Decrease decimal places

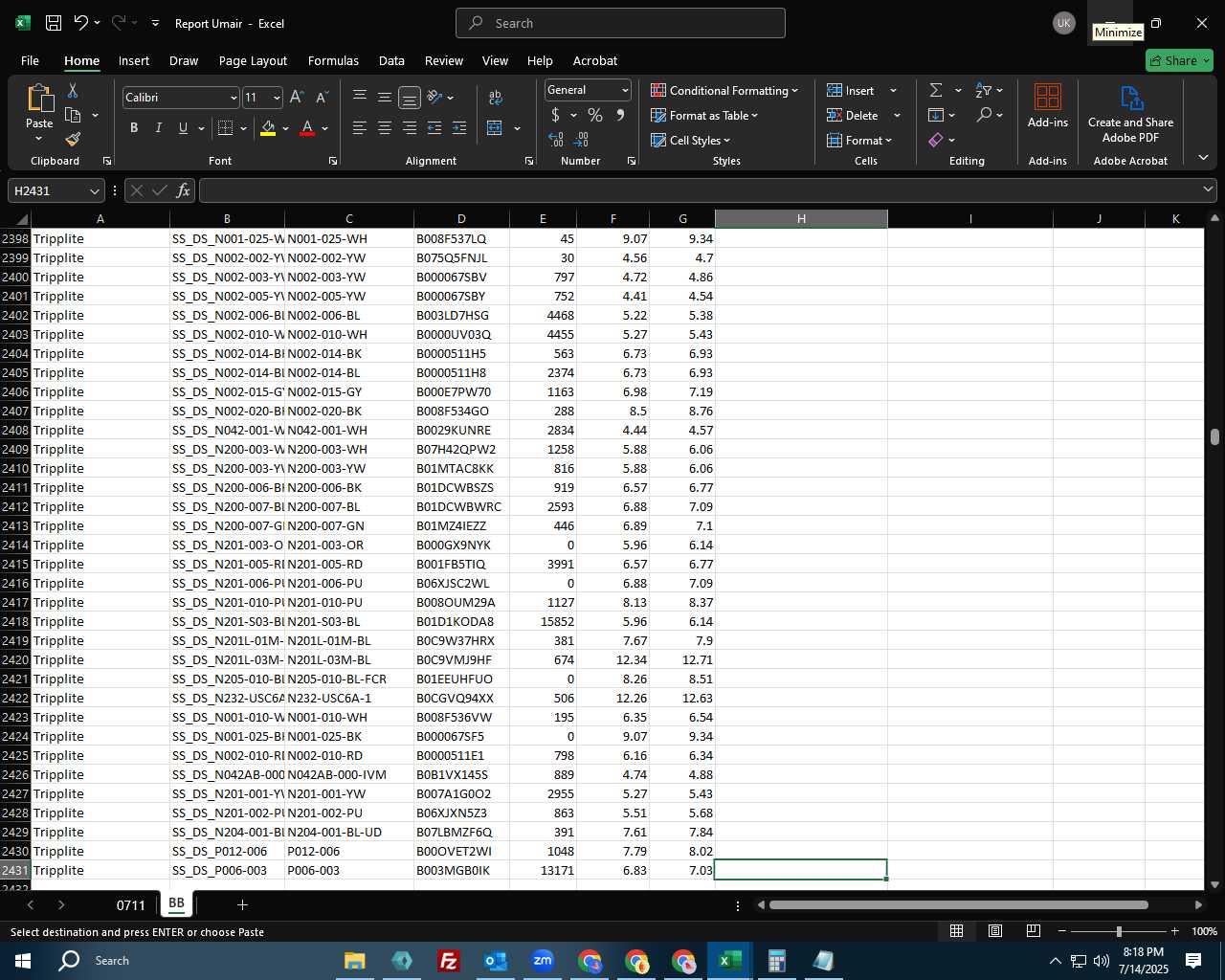tap(581, 140)
